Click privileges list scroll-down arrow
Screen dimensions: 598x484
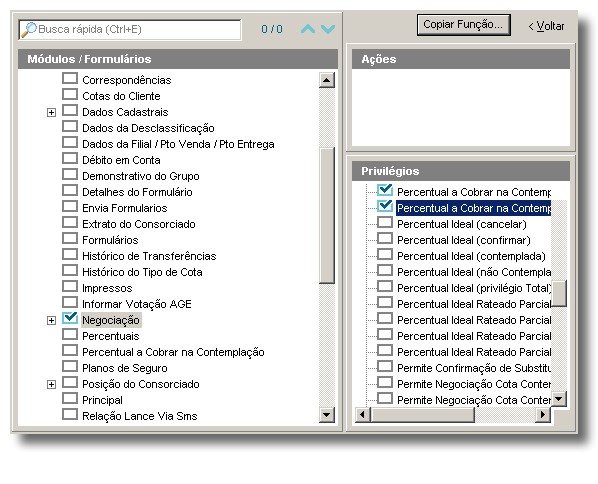[x=559, y=399]
